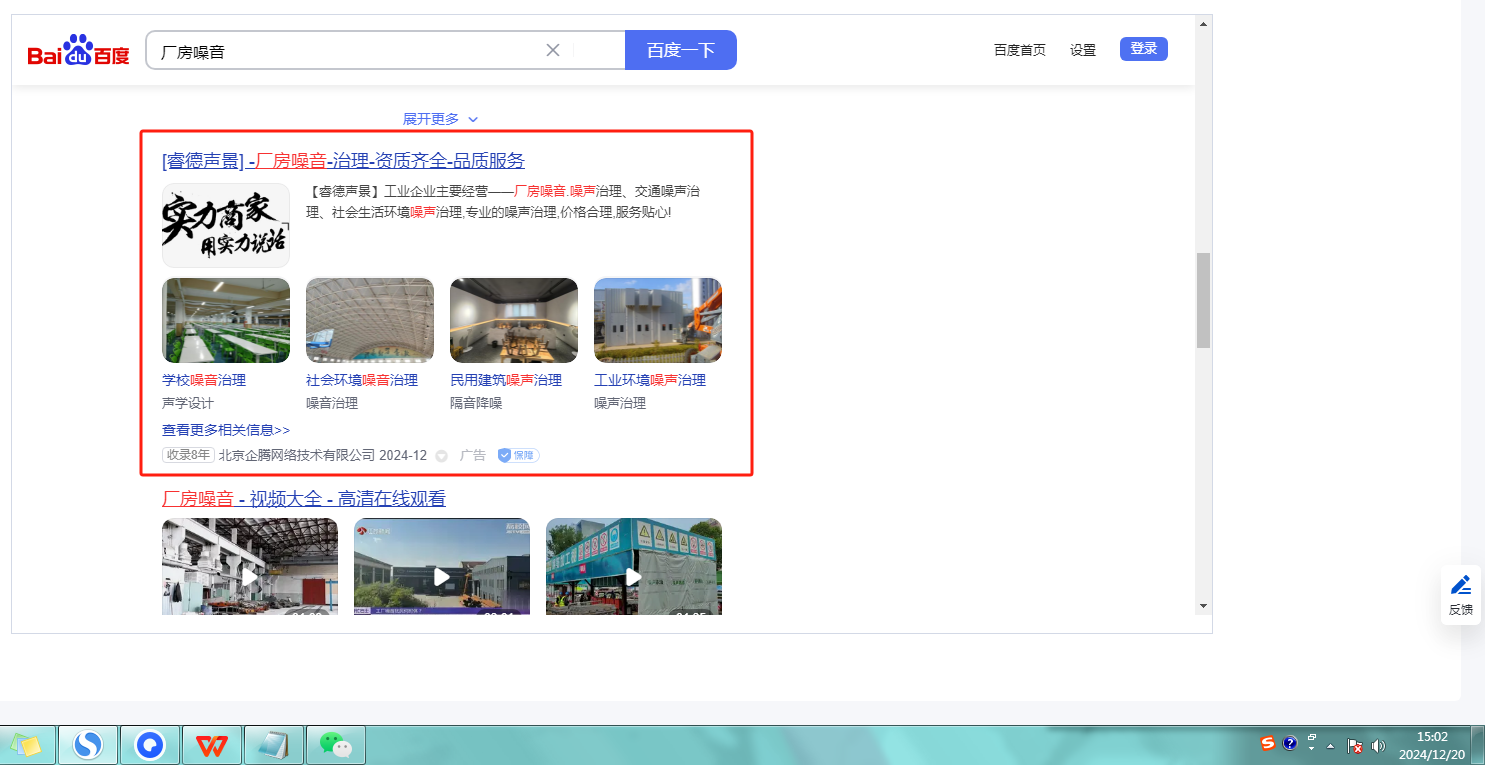Clear the search box with the X icon
This screenshot has width=1485, height=765.
point(552,50)
